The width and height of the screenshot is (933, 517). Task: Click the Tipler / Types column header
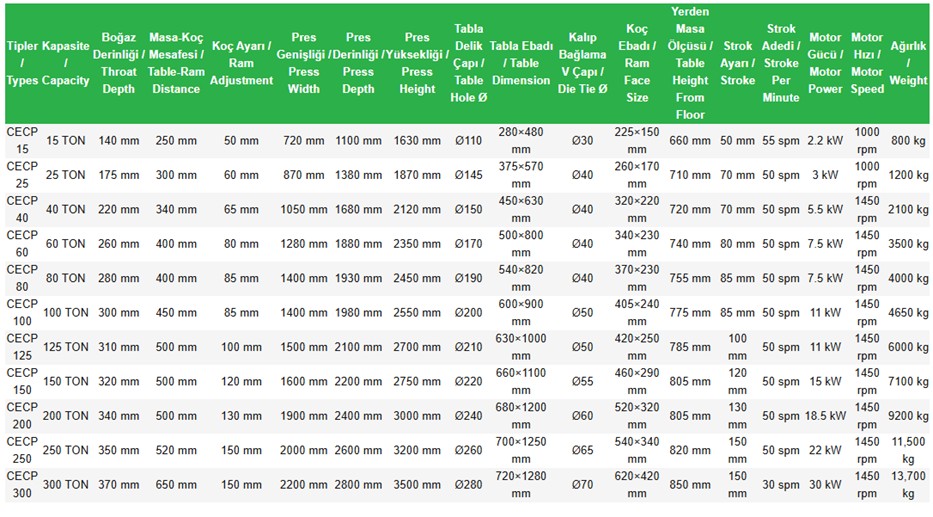pos(22,63)
